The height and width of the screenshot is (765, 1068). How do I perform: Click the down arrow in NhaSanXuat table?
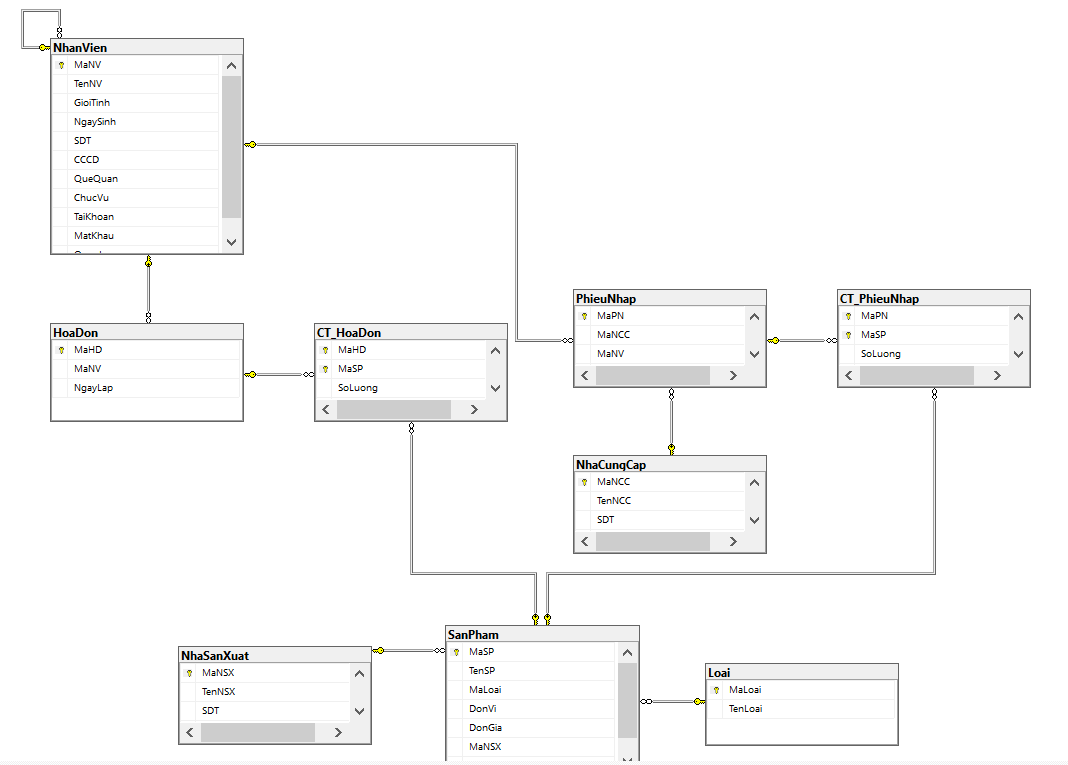tap(359, 711)
